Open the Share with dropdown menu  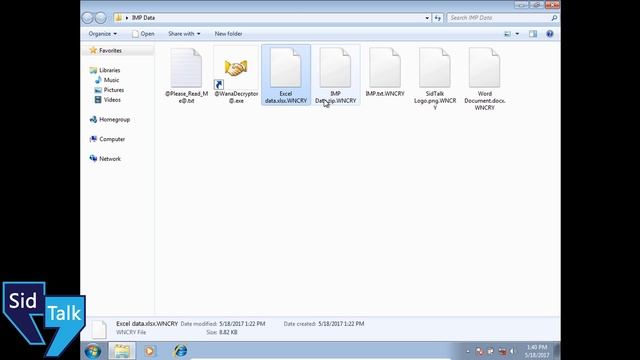pos(184,34)
